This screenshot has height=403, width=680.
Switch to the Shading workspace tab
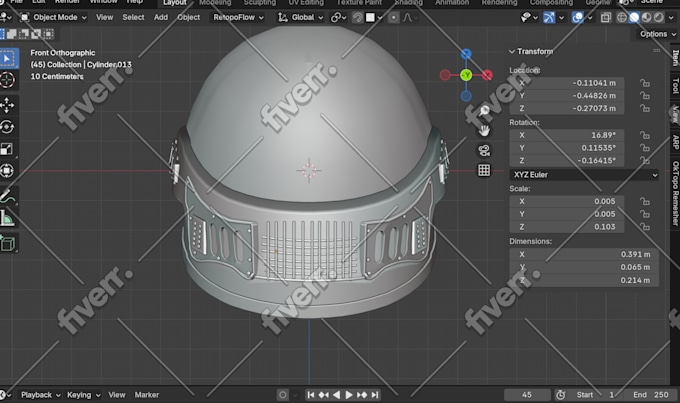pos(408,3)
